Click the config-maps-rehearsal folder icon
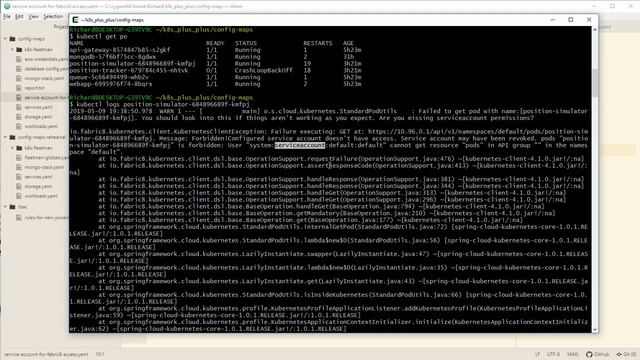The width and height of the screenshot is (640, 360). (x=12, y=137)
